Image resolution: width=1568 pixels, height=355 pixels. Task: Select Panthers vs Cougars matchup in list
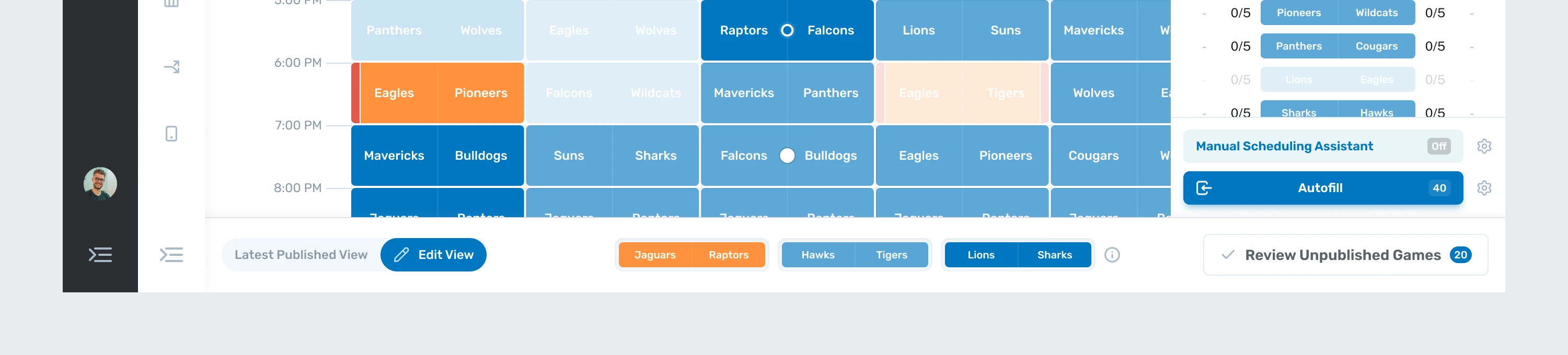tap(1338, 46)
